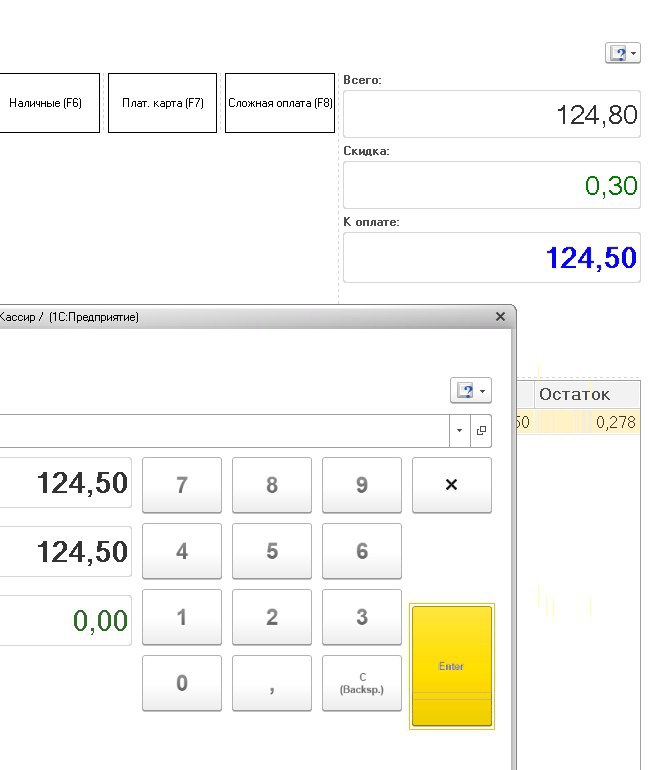
Task: Tap keypad digit 6
Action: pyautogui.click(x=362, y=551)
